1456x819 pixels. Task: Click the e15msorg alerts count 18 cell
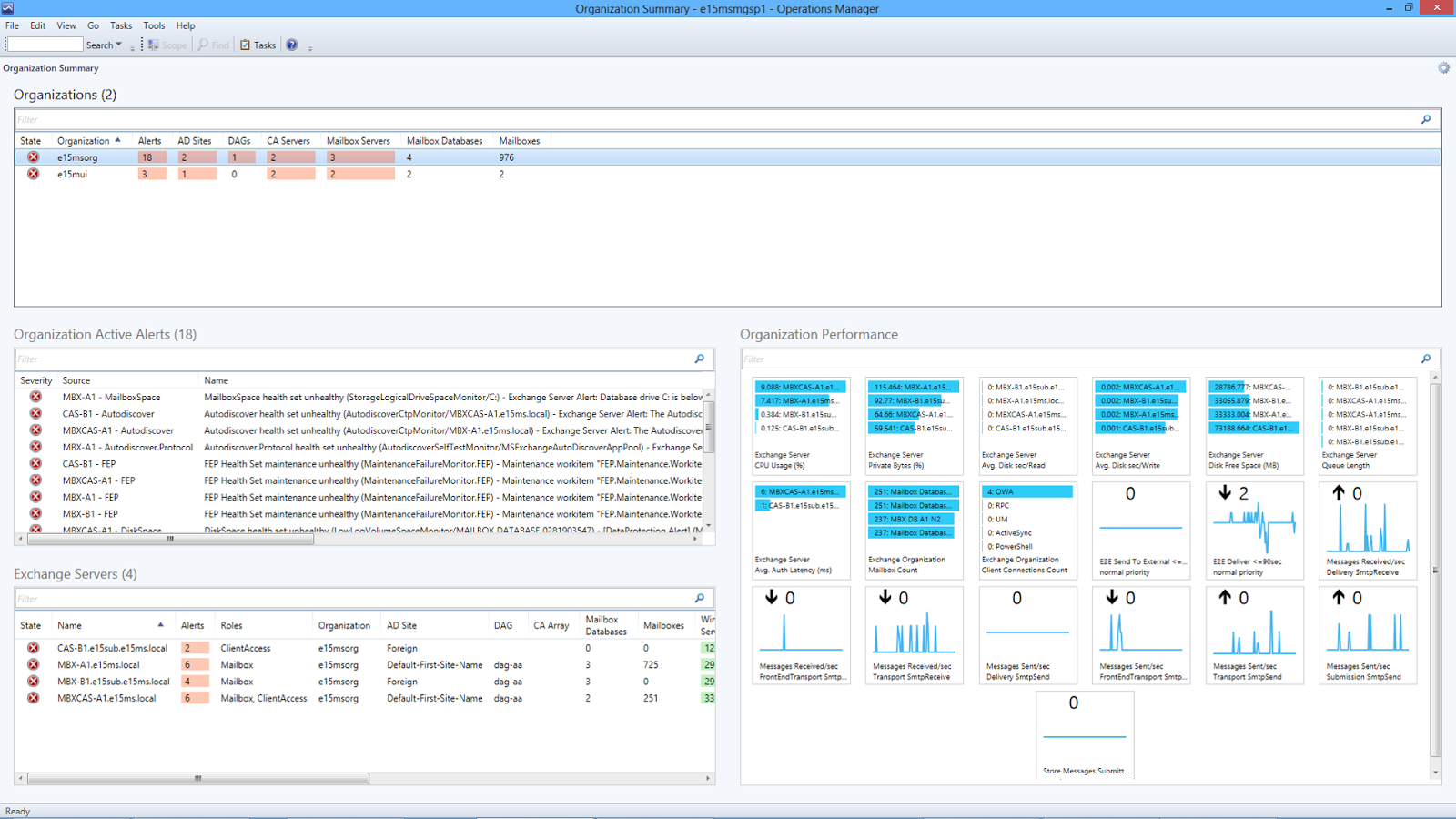click(152, 157)
